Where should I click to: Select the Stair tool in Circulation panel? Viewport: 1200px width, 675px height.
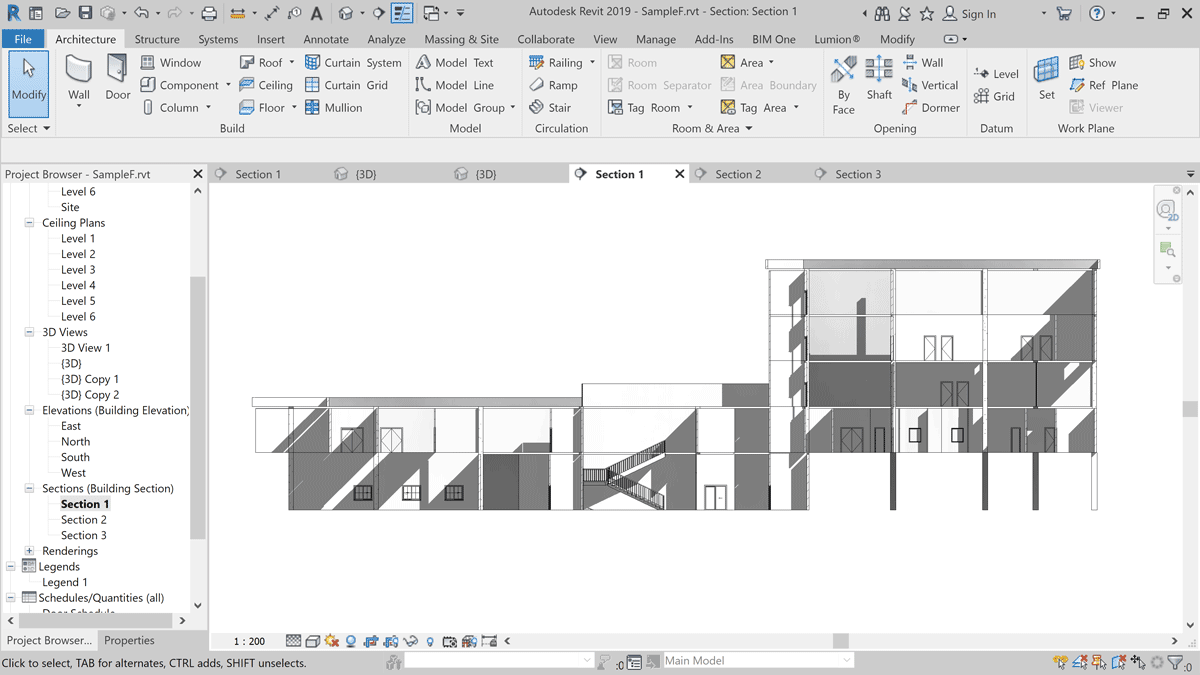pyautogui.click(x=556, y=107)
